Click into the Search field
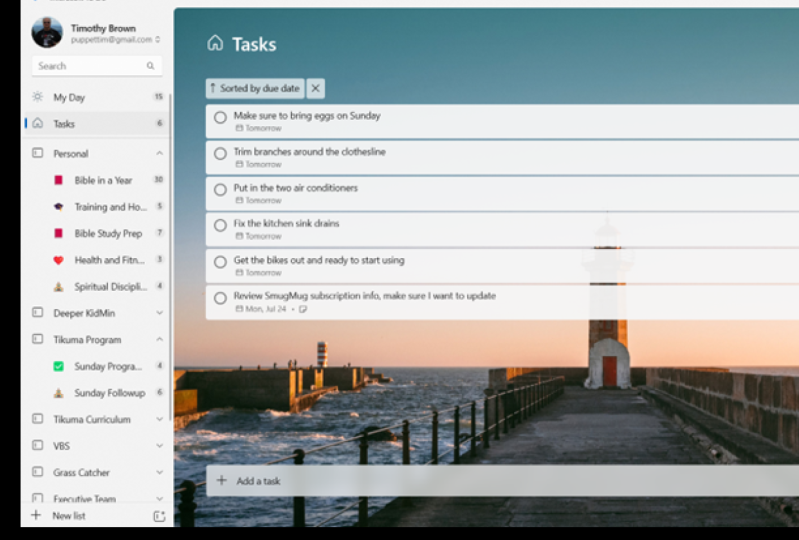The width and height of the screenshot is (799, 540). (x=97, y=66)
